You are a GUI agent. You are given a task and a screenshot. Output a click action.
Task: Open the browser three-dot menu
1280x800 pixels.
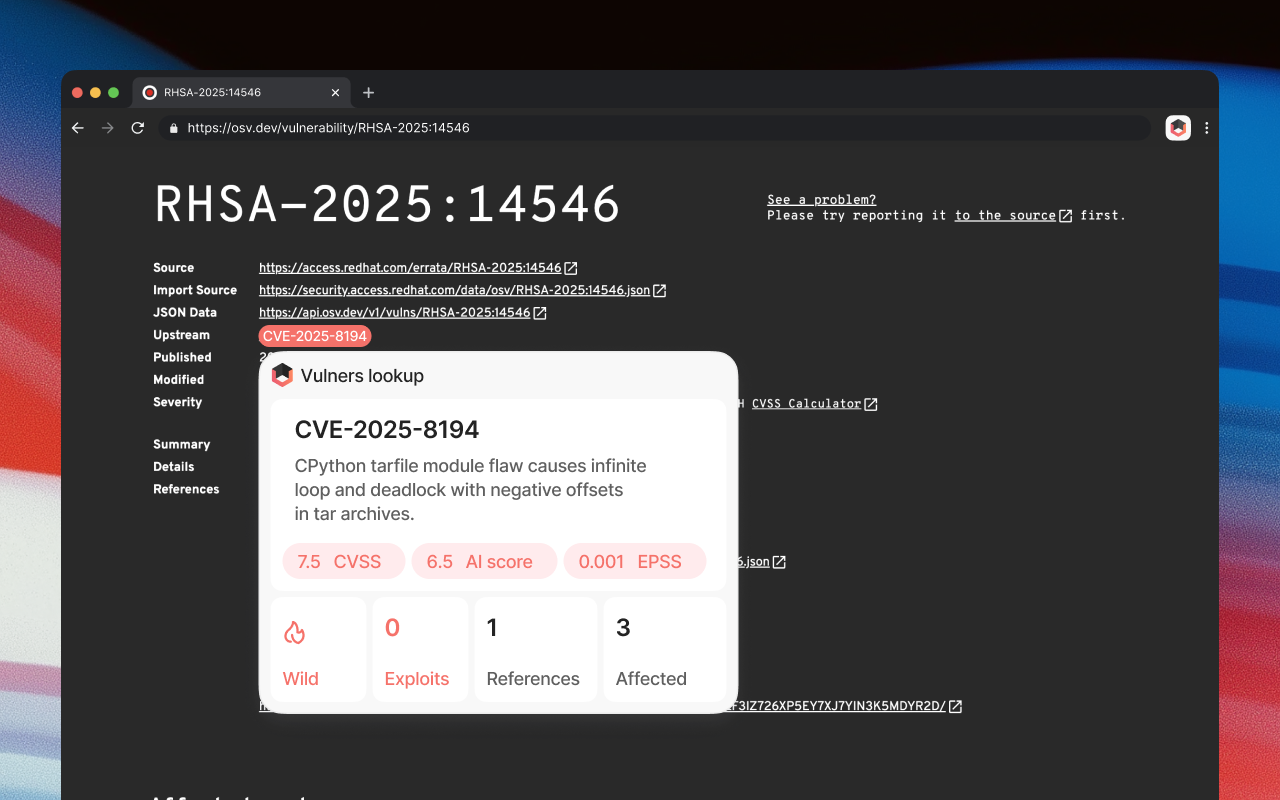(1207, 128)
